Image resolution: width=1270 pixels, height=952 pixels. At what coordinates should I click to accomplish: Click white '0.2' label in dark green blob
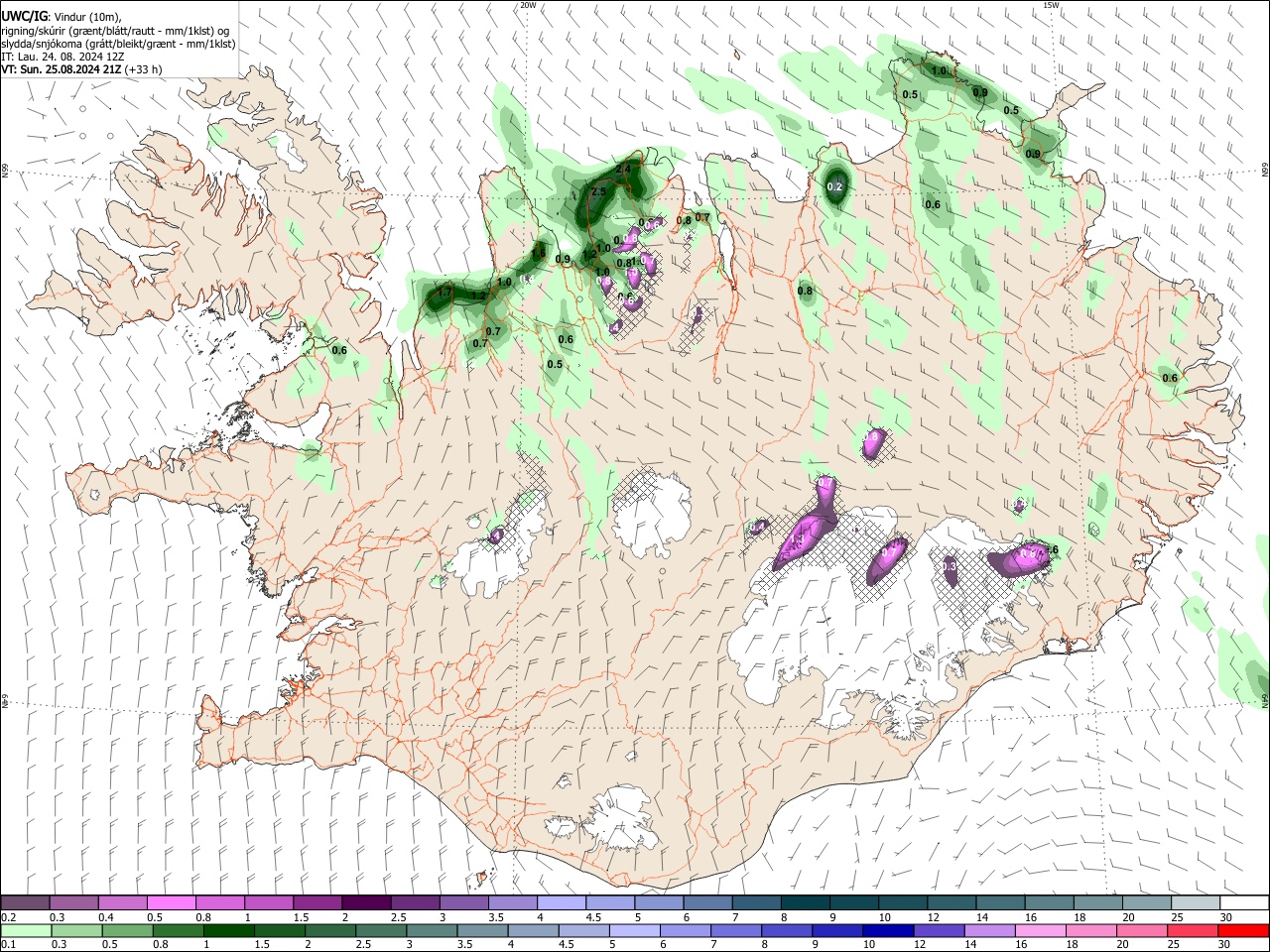(x=834, y=186)
